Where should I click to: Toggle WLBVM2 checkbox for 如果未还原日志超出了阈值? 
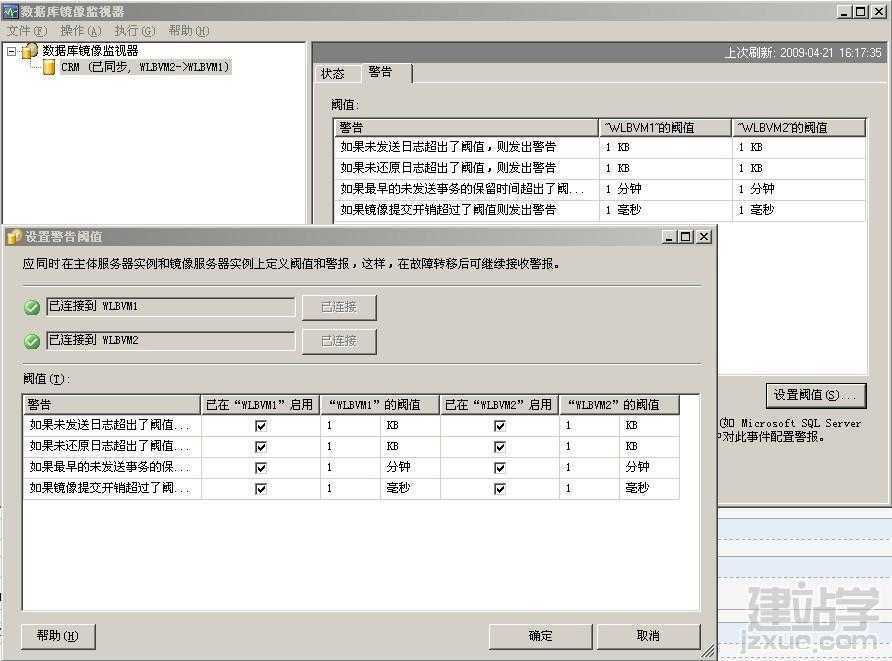[499, 447]
